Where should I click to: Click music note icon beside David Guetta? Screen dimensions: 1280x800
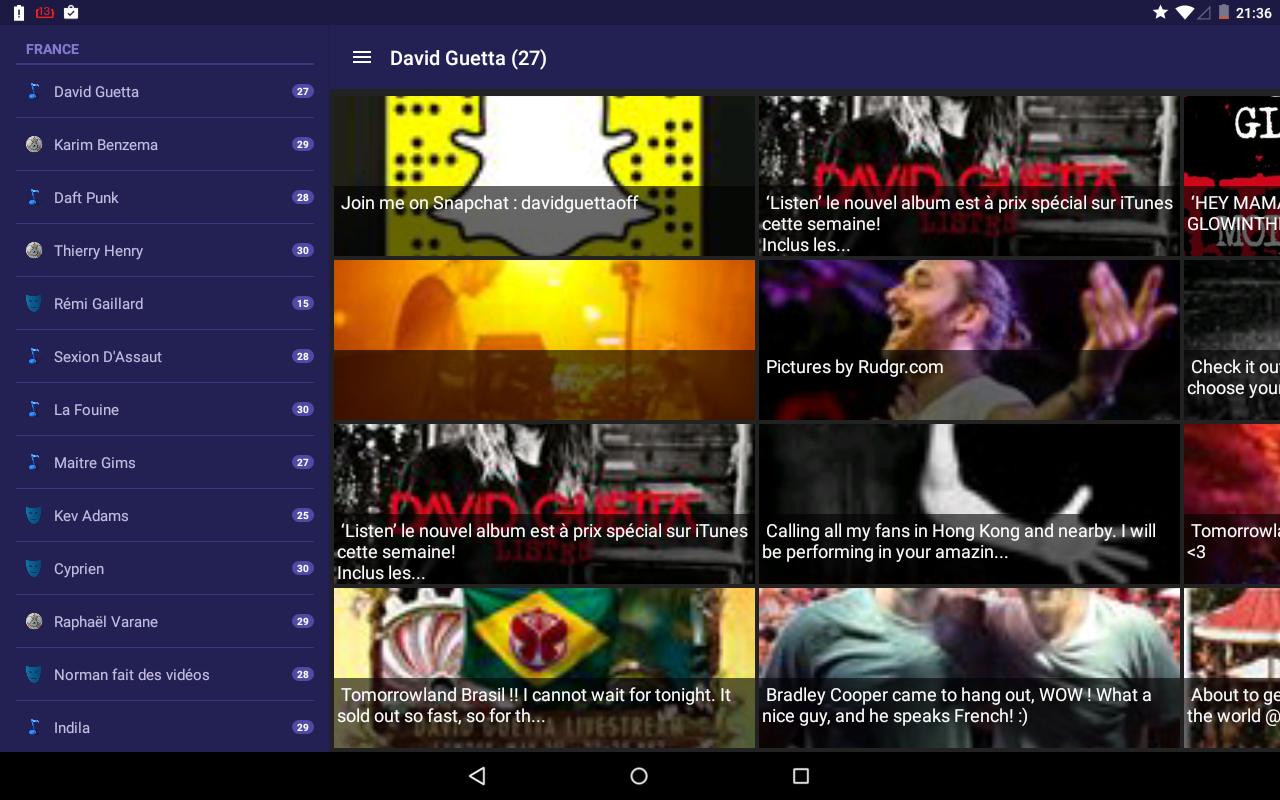coord(33,91)
